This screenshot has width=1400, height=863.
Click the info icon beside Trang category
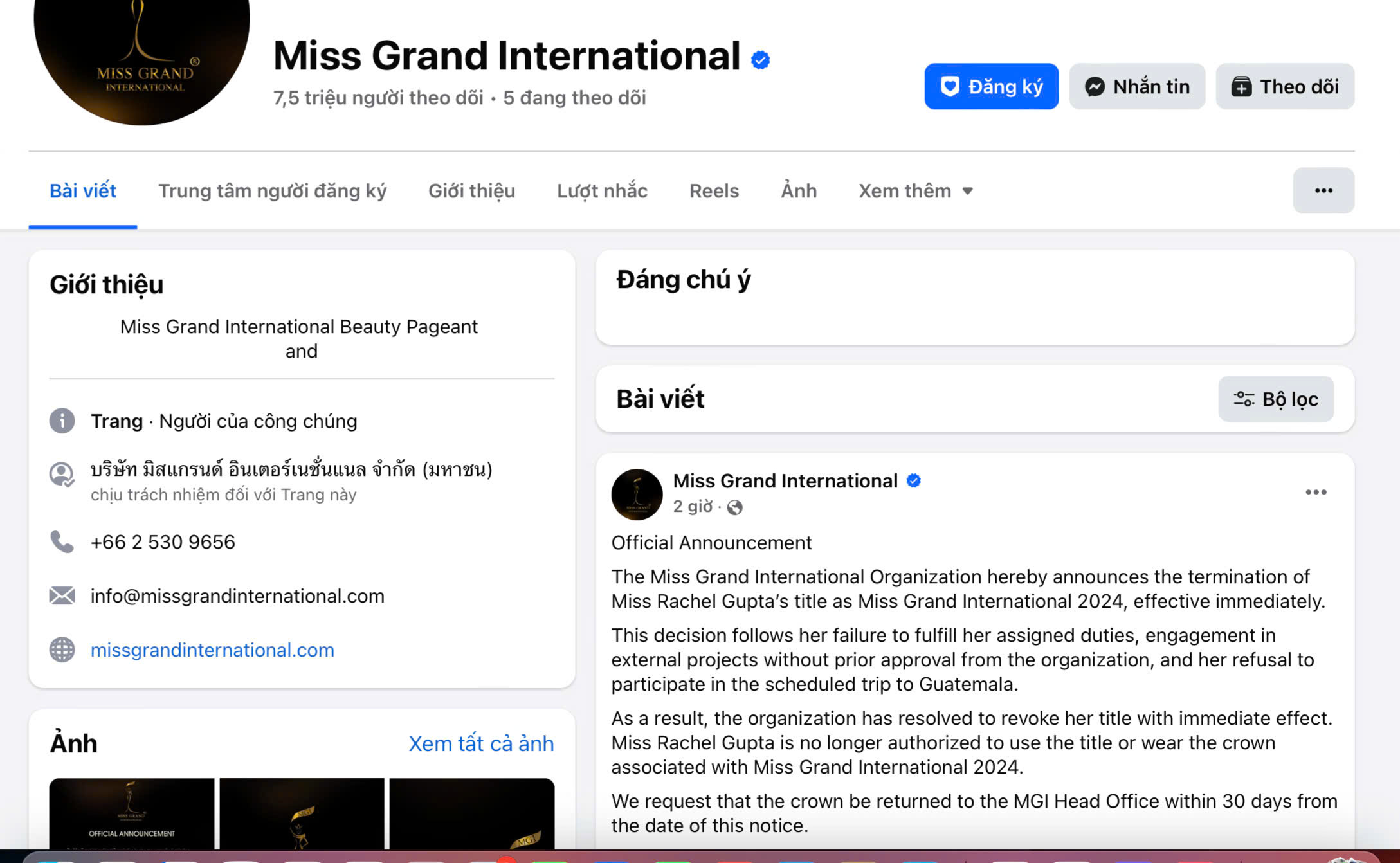(x=62, y=421)
